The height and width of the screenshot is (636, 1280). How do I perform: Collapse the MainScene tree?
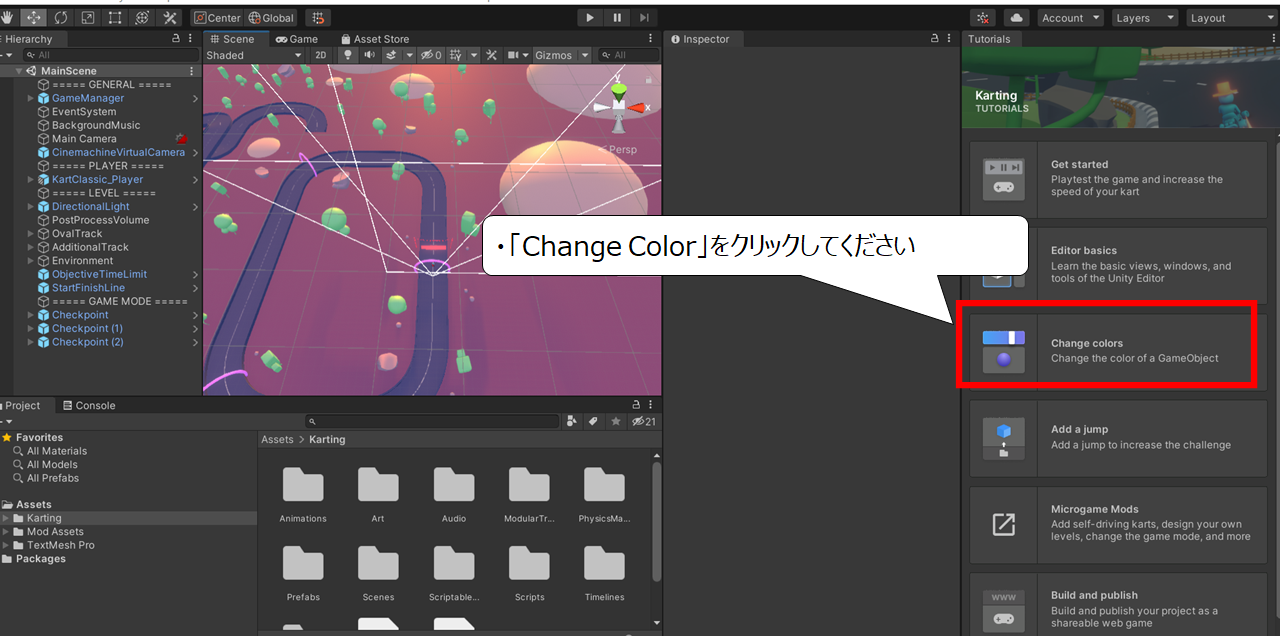click(x=19, y=71)
